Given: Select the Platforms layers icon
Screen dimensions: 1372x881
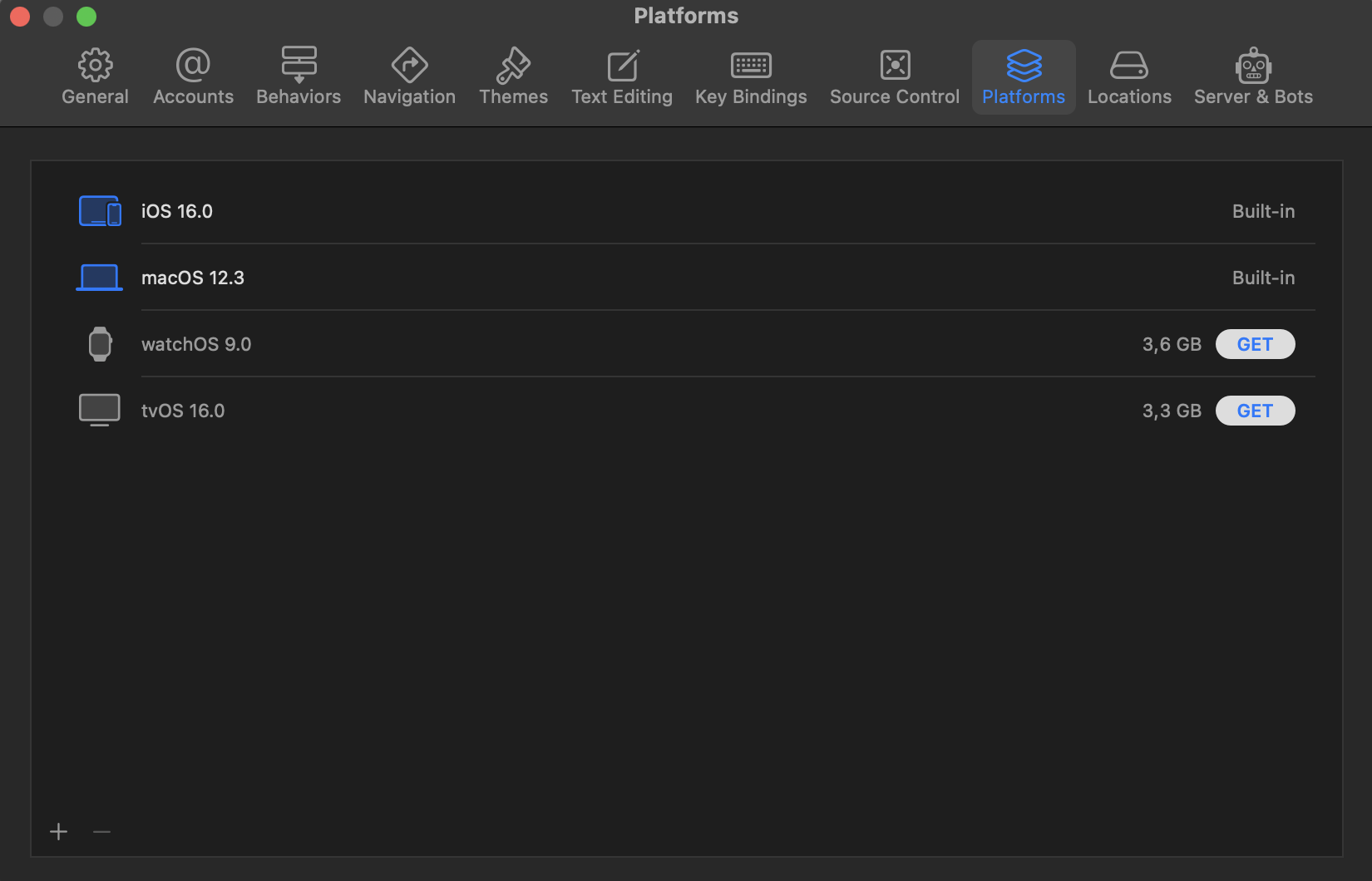Looking at the screenshot, I should (1024, 65).
